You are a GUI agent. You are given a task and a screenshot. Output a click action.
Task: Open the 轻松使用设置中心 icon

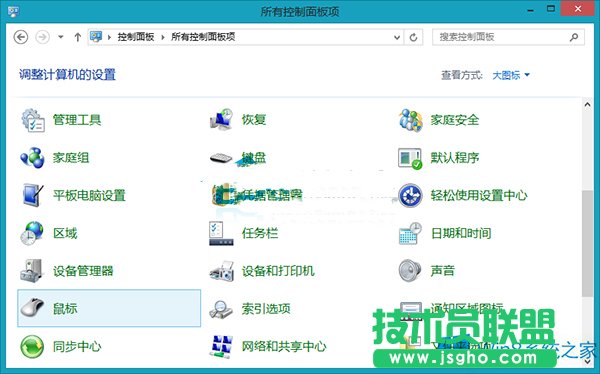[x=410, y=196]
